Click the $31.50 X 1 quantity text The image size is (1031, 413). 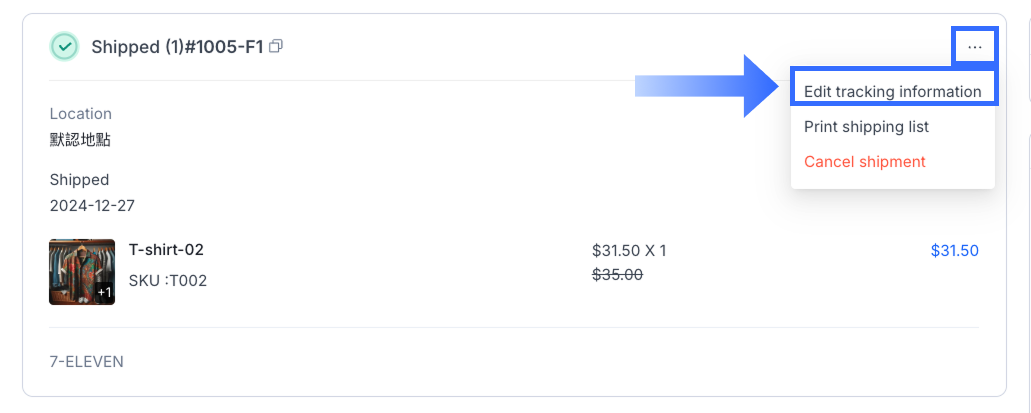coord(629,251)
